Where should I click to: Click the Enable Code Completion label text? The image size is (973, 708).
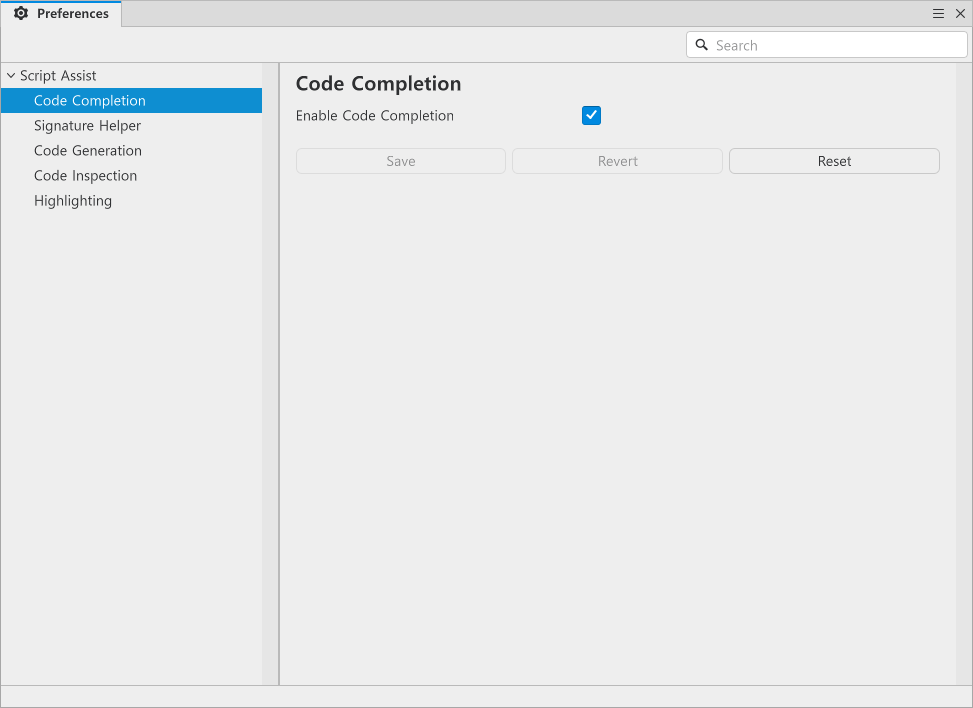pyautogui.click(x=375, y=116)
